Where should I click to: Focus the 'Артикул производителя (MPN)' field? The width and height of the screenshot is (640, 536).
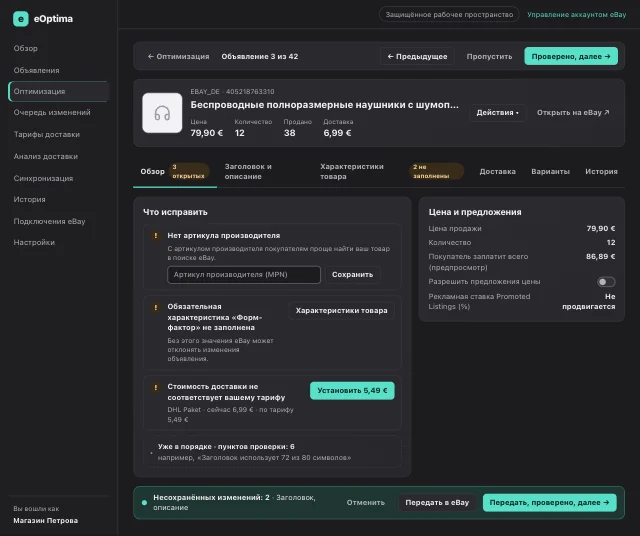pyautogui.click(x=244, y=275)
